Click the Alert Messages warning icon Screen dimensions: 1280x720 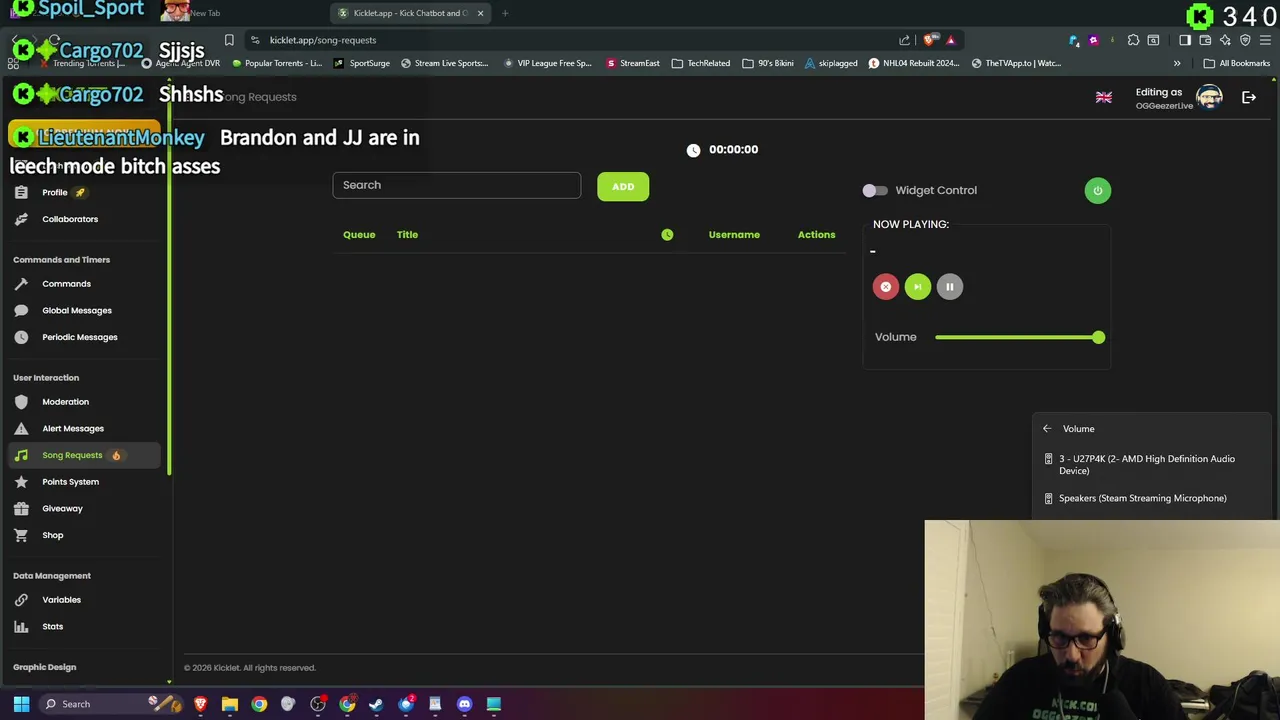[21, 429]
